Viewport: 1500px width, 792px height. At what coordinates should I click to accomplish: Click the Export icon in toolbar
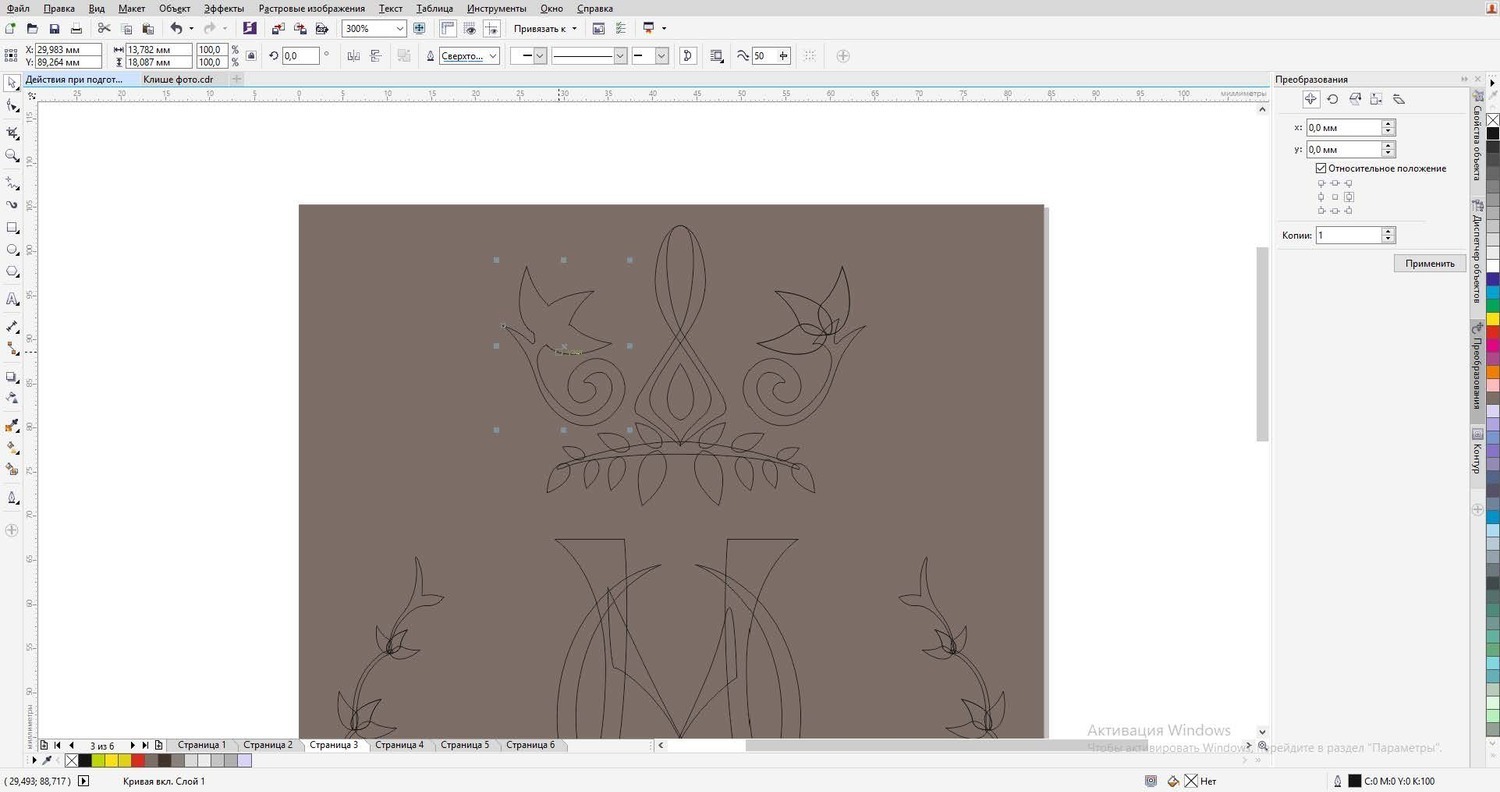pyautogui.click(x=300, y=29)
